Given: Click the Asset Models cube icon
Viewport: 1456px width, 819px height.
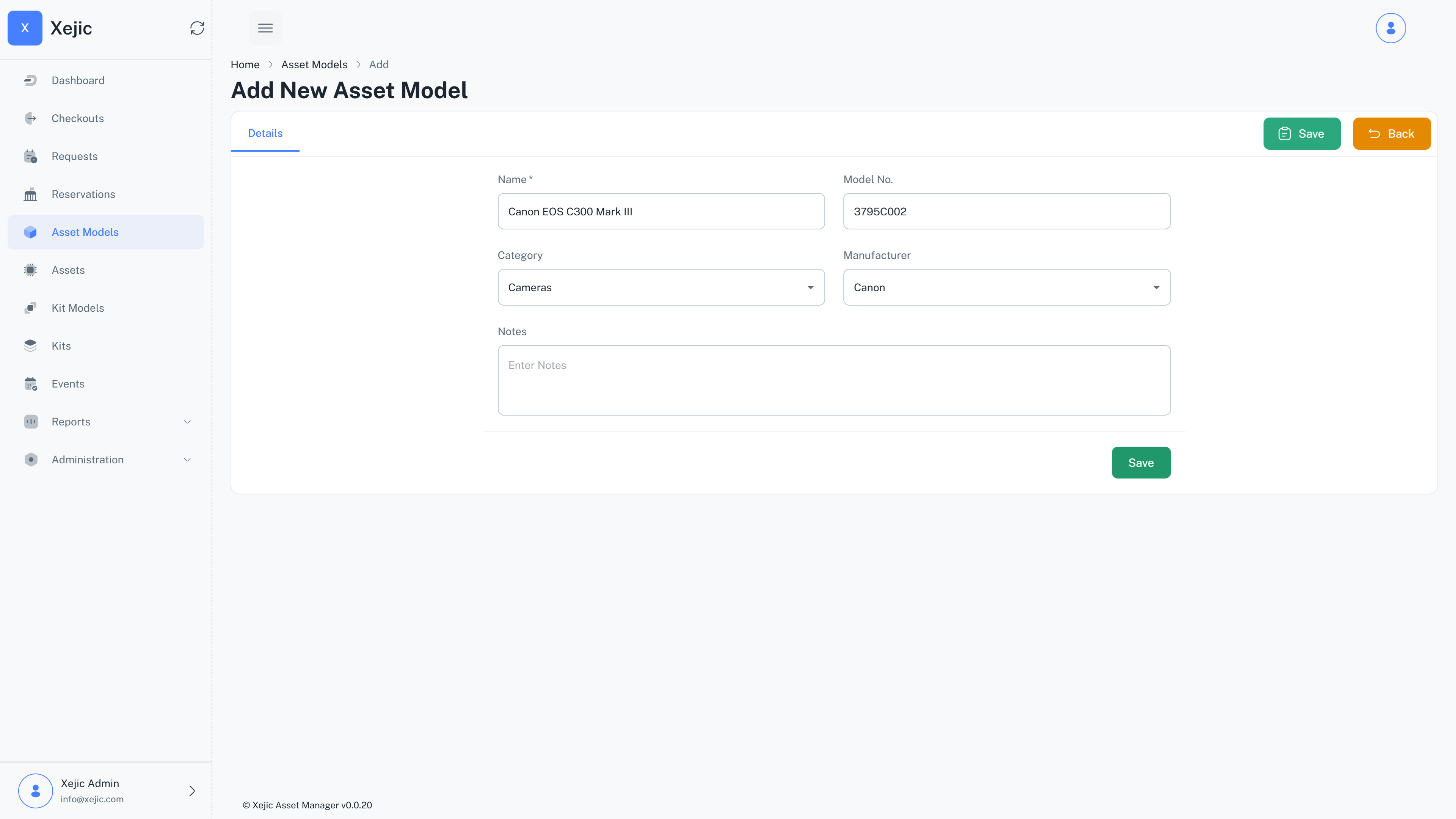Looking at the screenshot, I should pyautogui.click(x=30, y=232).
